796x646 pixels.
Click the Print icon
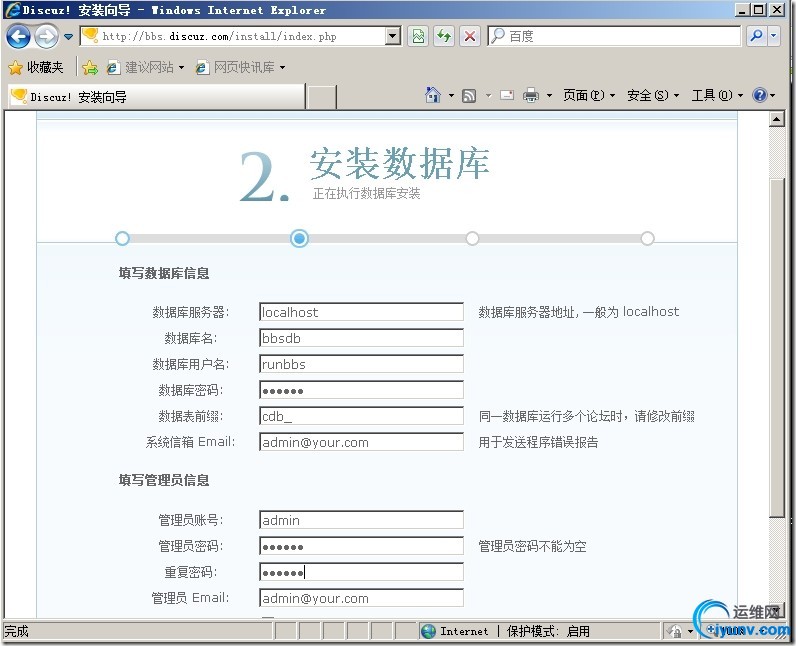click(x=530, y=95)
